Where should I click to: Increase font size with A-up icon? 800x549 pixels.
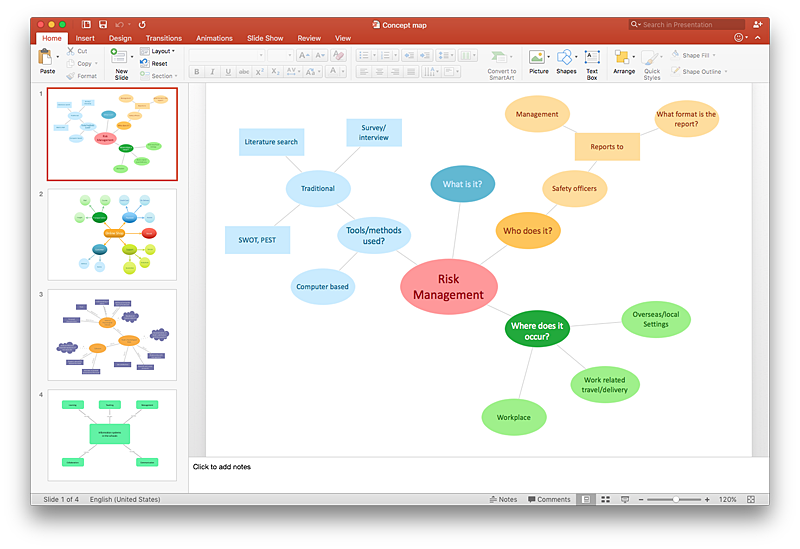tap(304, 55)
